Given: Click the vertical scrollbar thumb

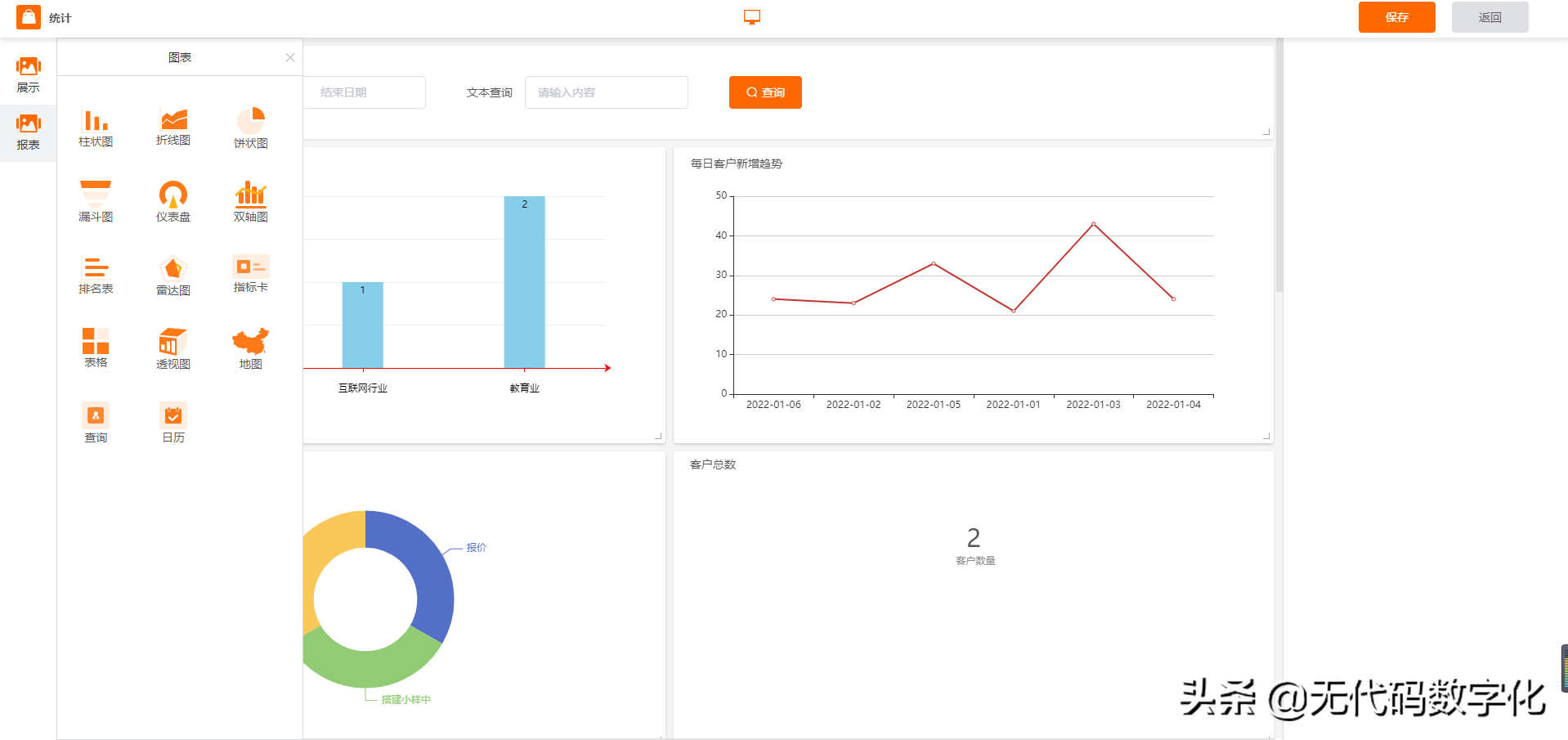Looking at the screenshot, I should click(x=1279, y=164).
